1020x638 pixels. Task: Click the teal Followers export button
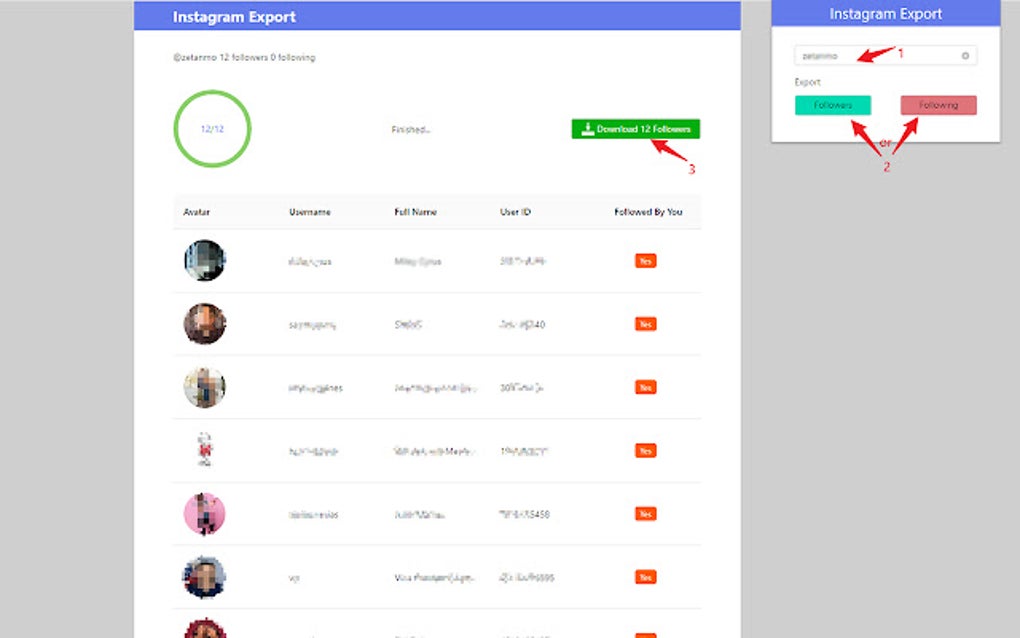coord(834,104)
